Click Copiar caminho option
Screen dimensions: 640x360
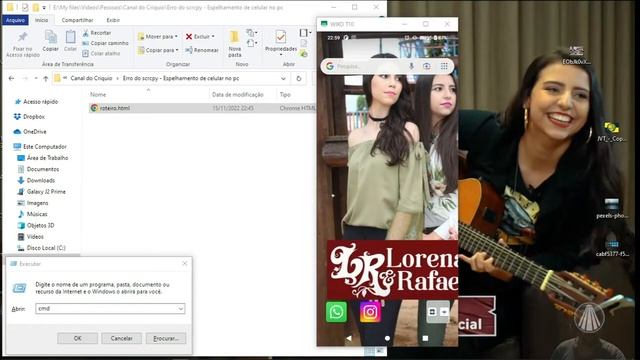click(x=105, y=43)
